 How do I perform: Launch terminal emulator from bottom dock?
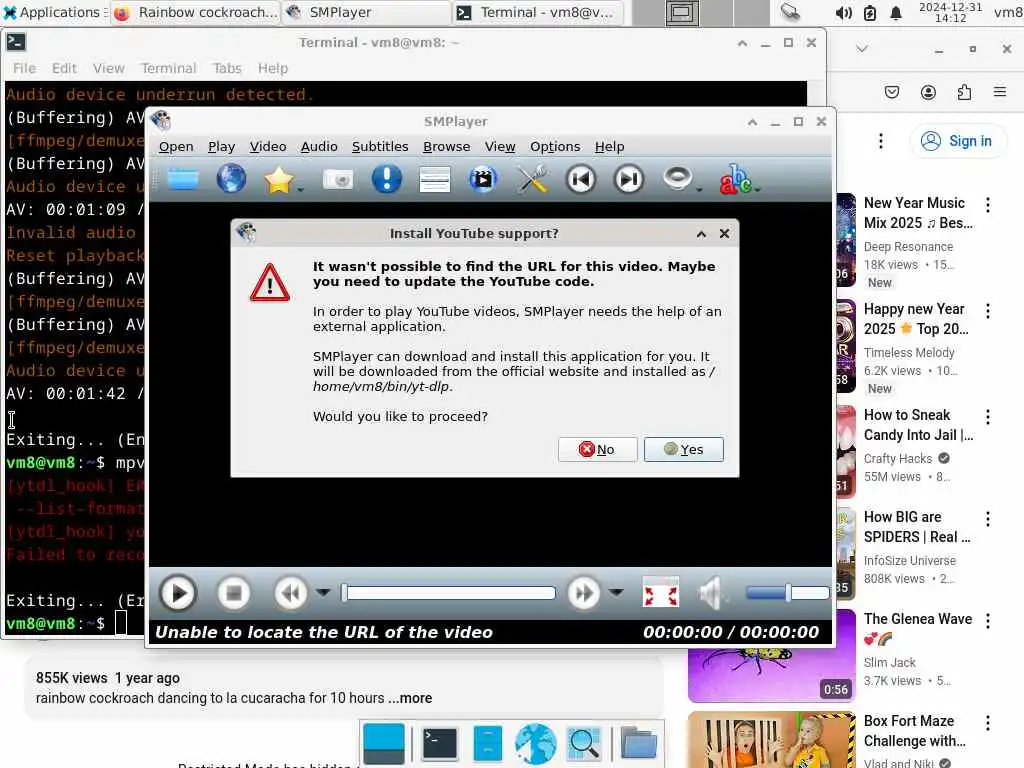(x=440, y=743)
